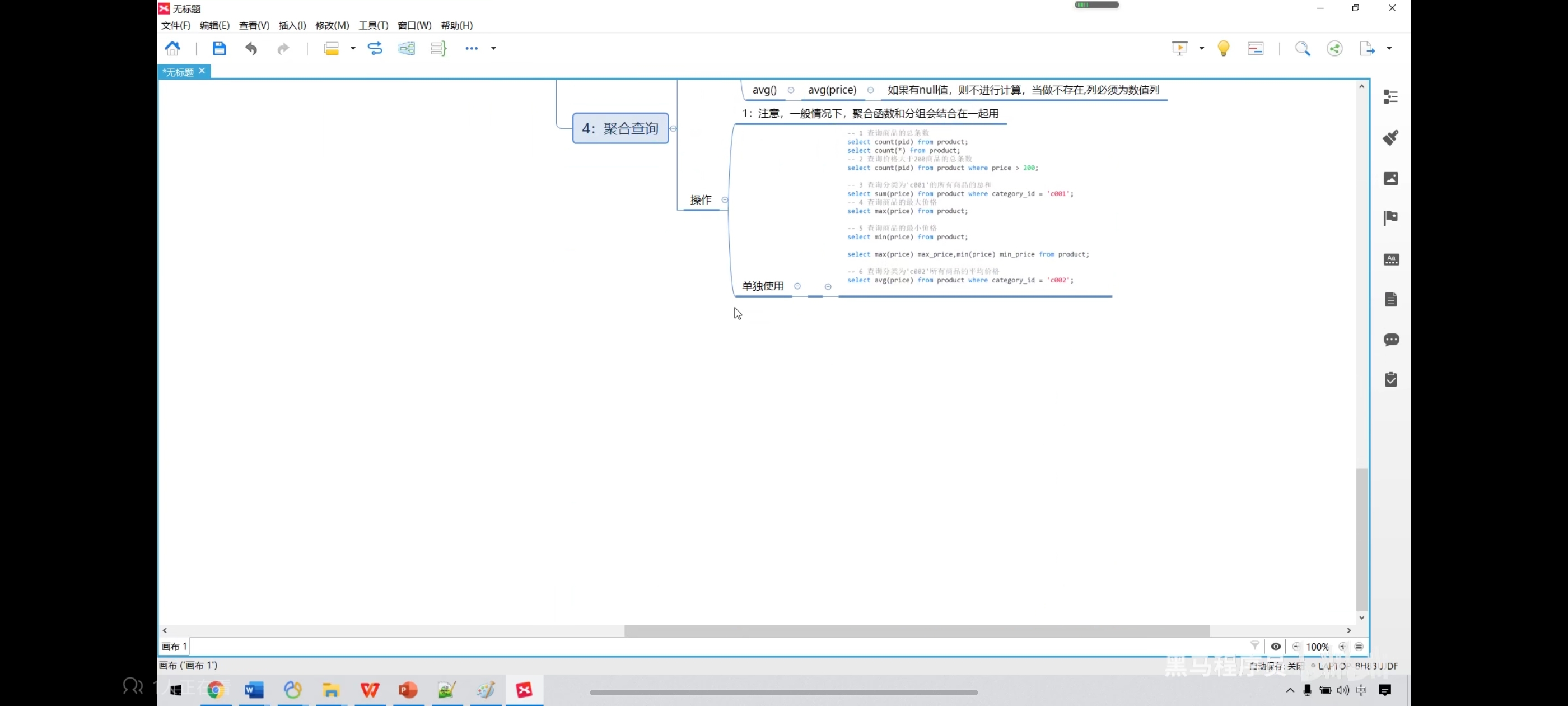Close the *无标题 tab
Image resolution: width=1568 pixels, height=706 pixels.
202,71
